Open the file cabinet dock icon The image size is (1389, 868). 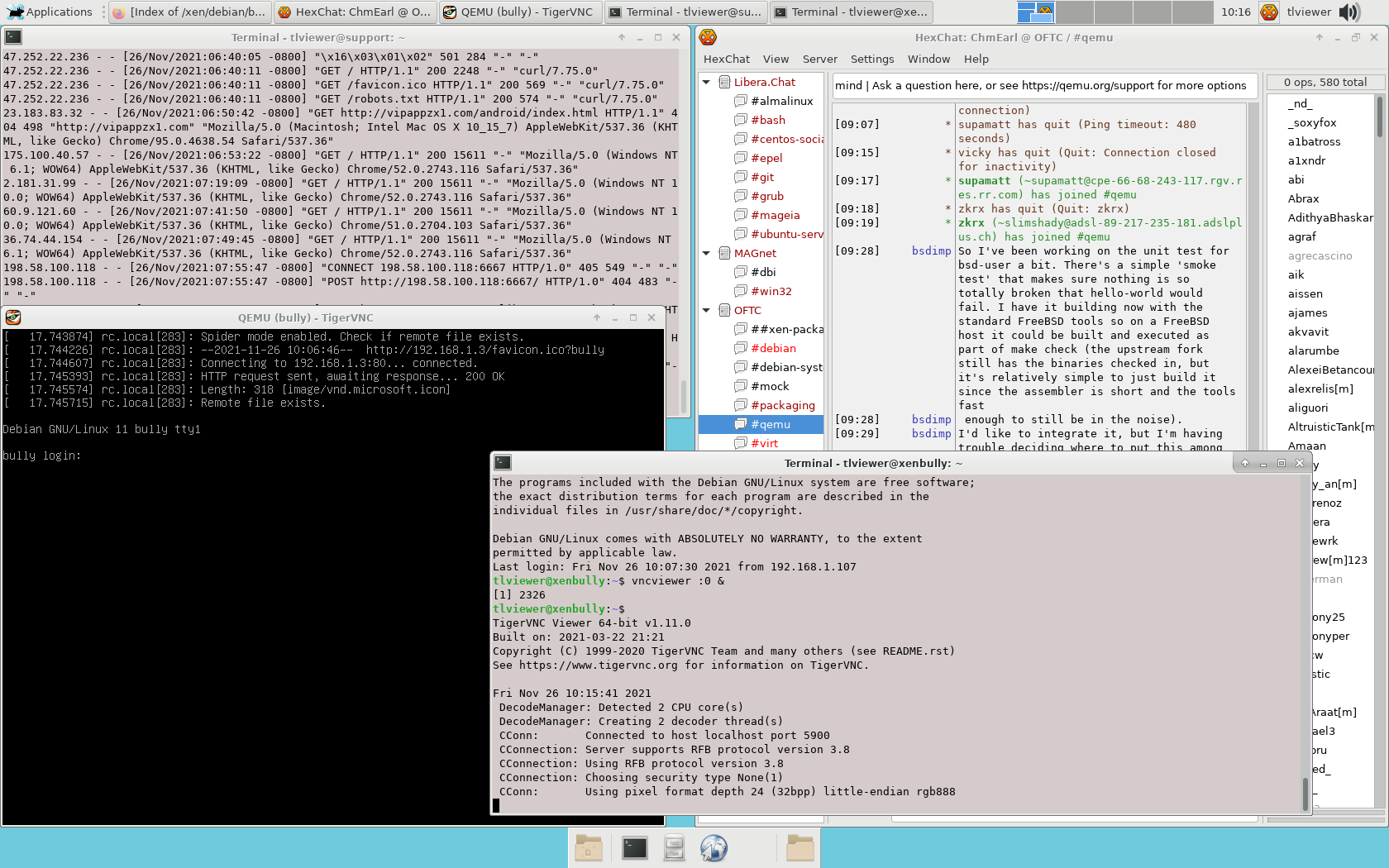coord(674,847)
